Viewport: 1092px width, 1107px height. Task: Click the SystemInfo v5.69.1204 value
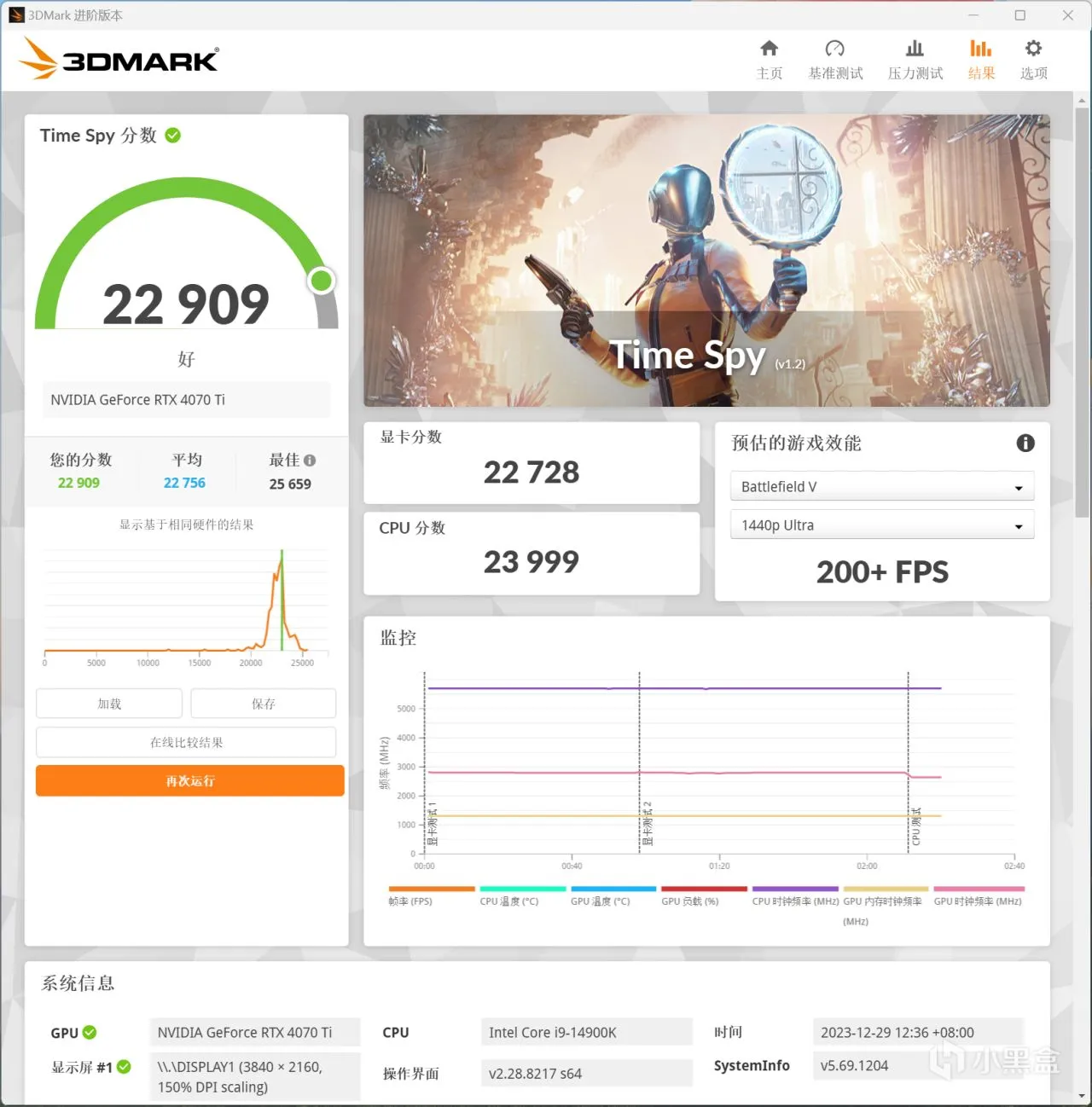(918, 1065)
